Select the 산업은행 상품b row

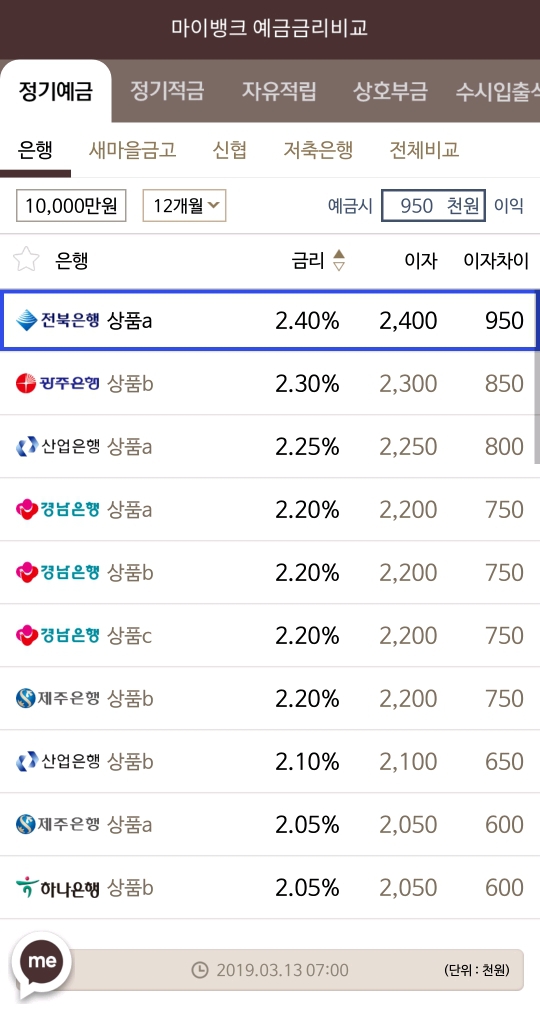pyautogui.click(x=270, y=762)
